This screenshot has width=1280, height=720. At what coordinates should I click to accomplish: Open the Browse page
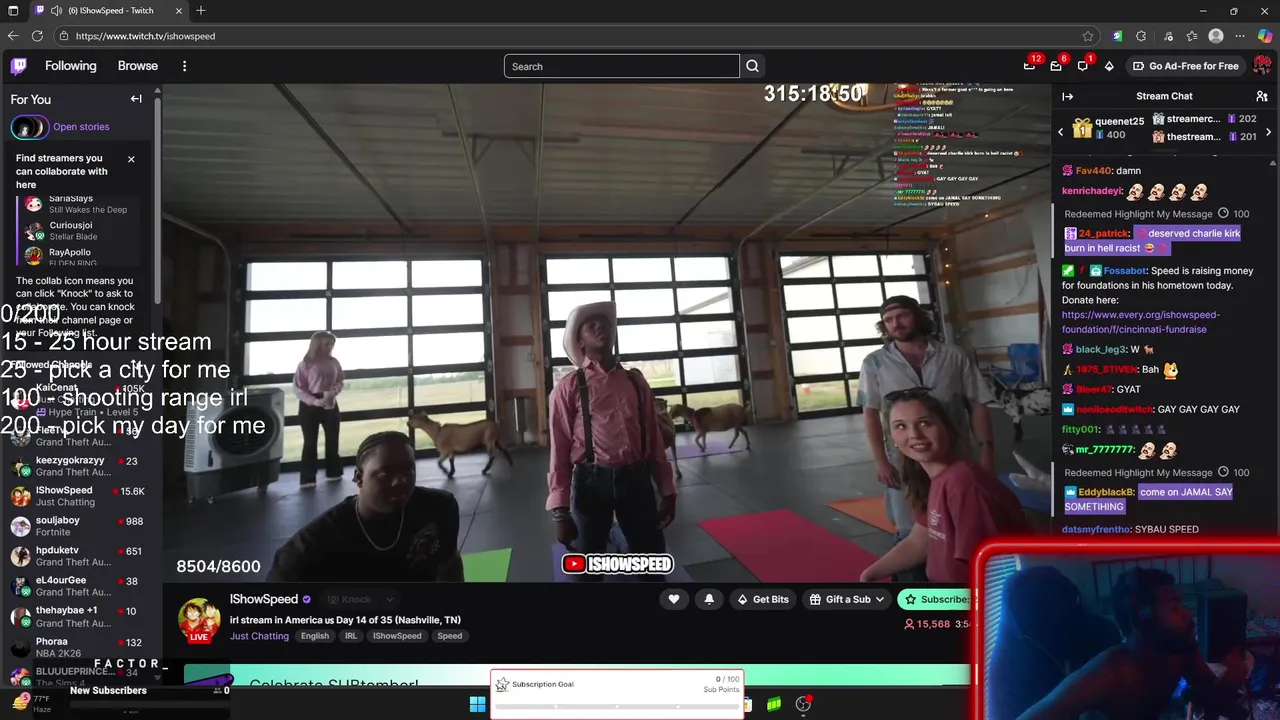coord(138,66)
